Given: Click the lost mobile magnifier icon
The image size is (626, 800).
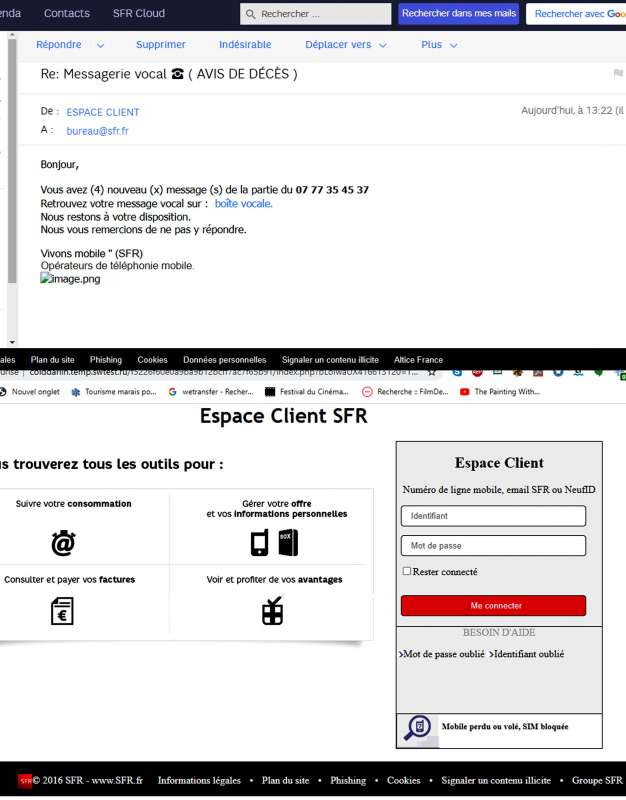Looking at the screenshot, I should (x=417, y=728).
